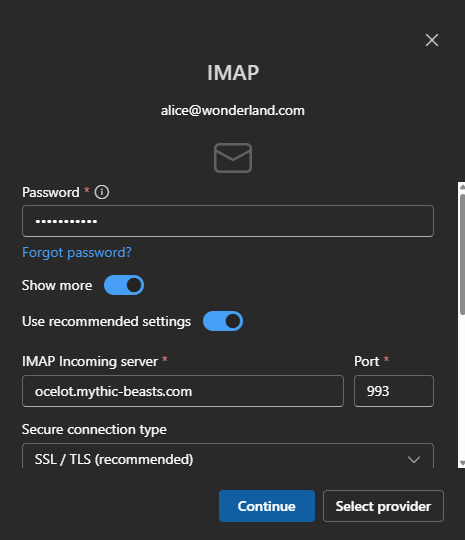Click the scrollbar up arrow

coord(462,187)
